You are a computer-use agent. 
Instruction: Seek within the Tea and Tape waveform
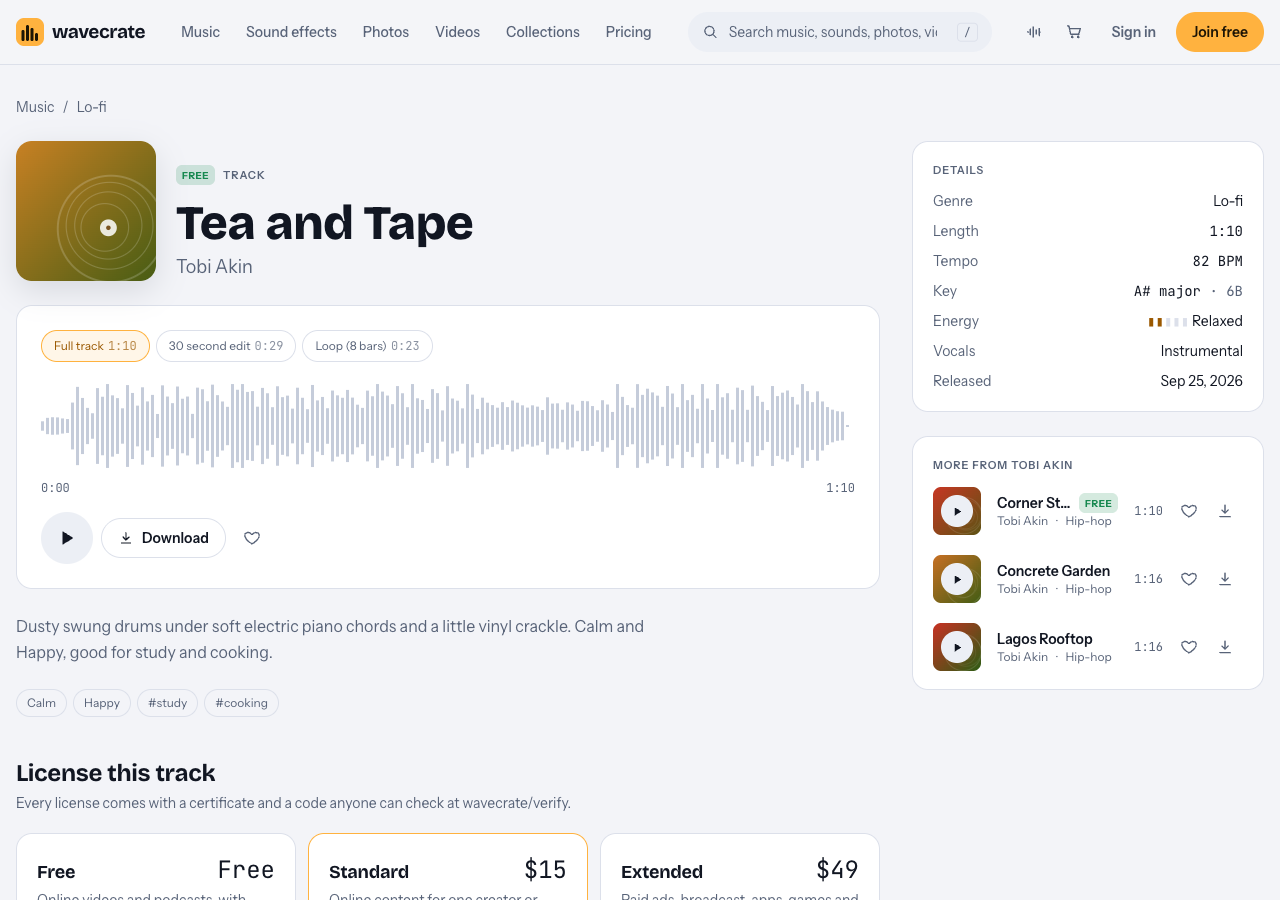[x=446, y=426]
